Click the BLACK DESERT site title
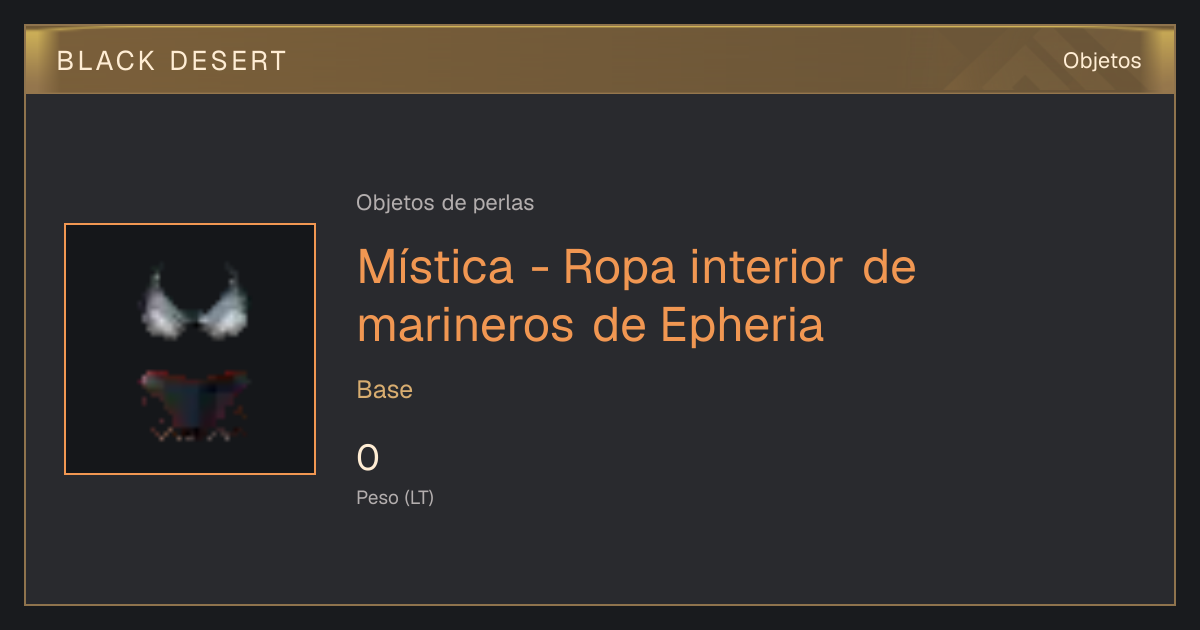This screenshot has width=1200, height=630. tap(172, 61)
